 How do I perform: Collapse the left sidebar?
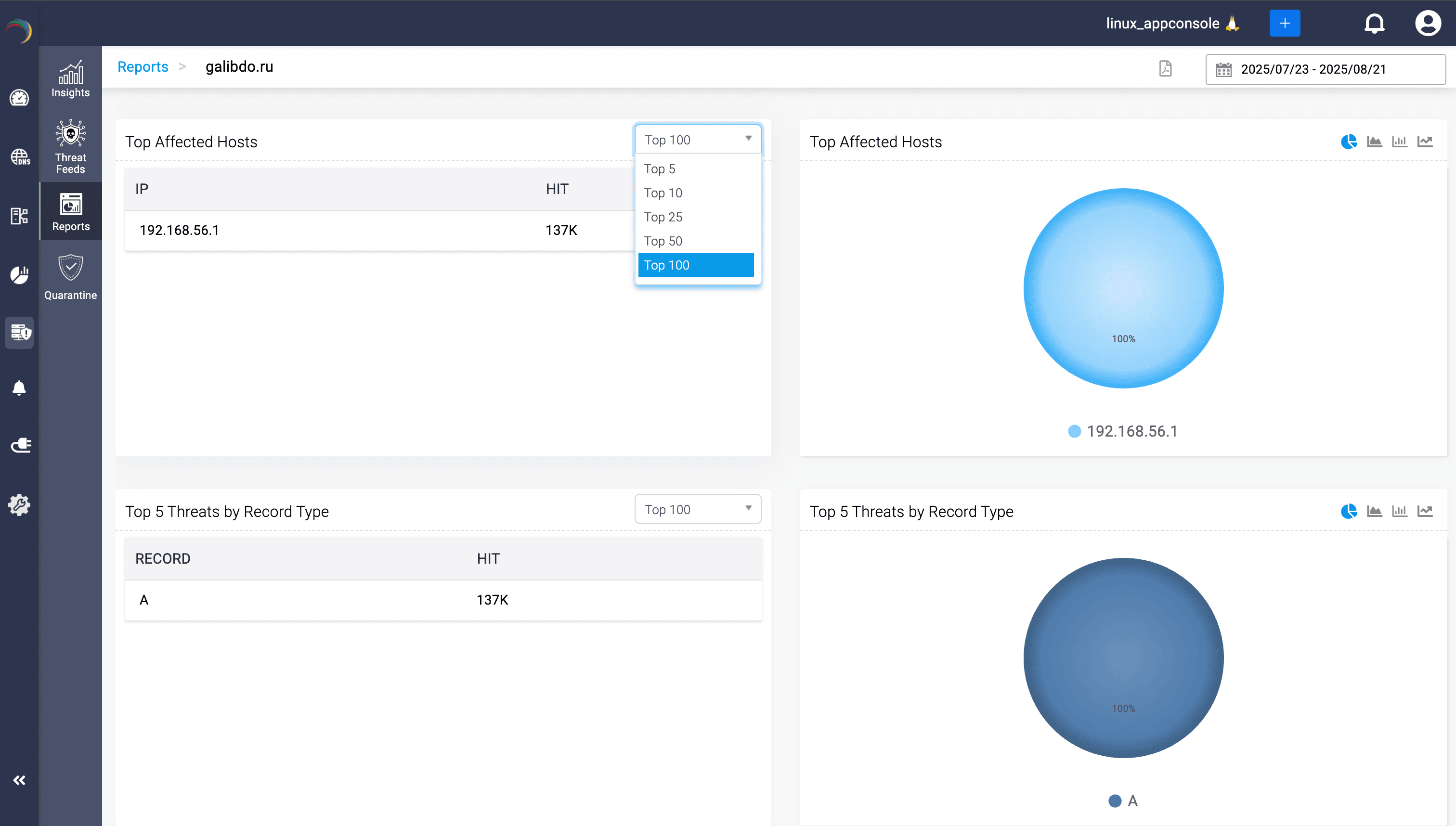[x=19, y=779]
